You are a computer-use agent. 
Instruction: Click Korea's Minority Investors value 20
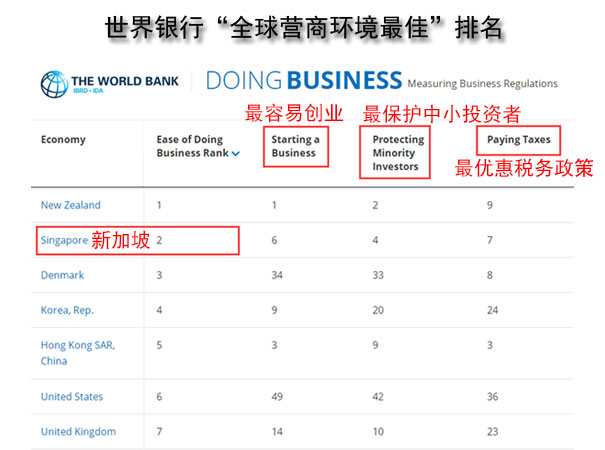(378, 310)
